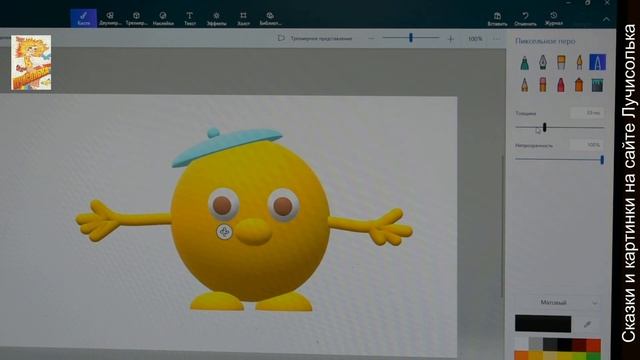Open the 3D library tab
Viewport: 640px width, 360px height.
270,18
